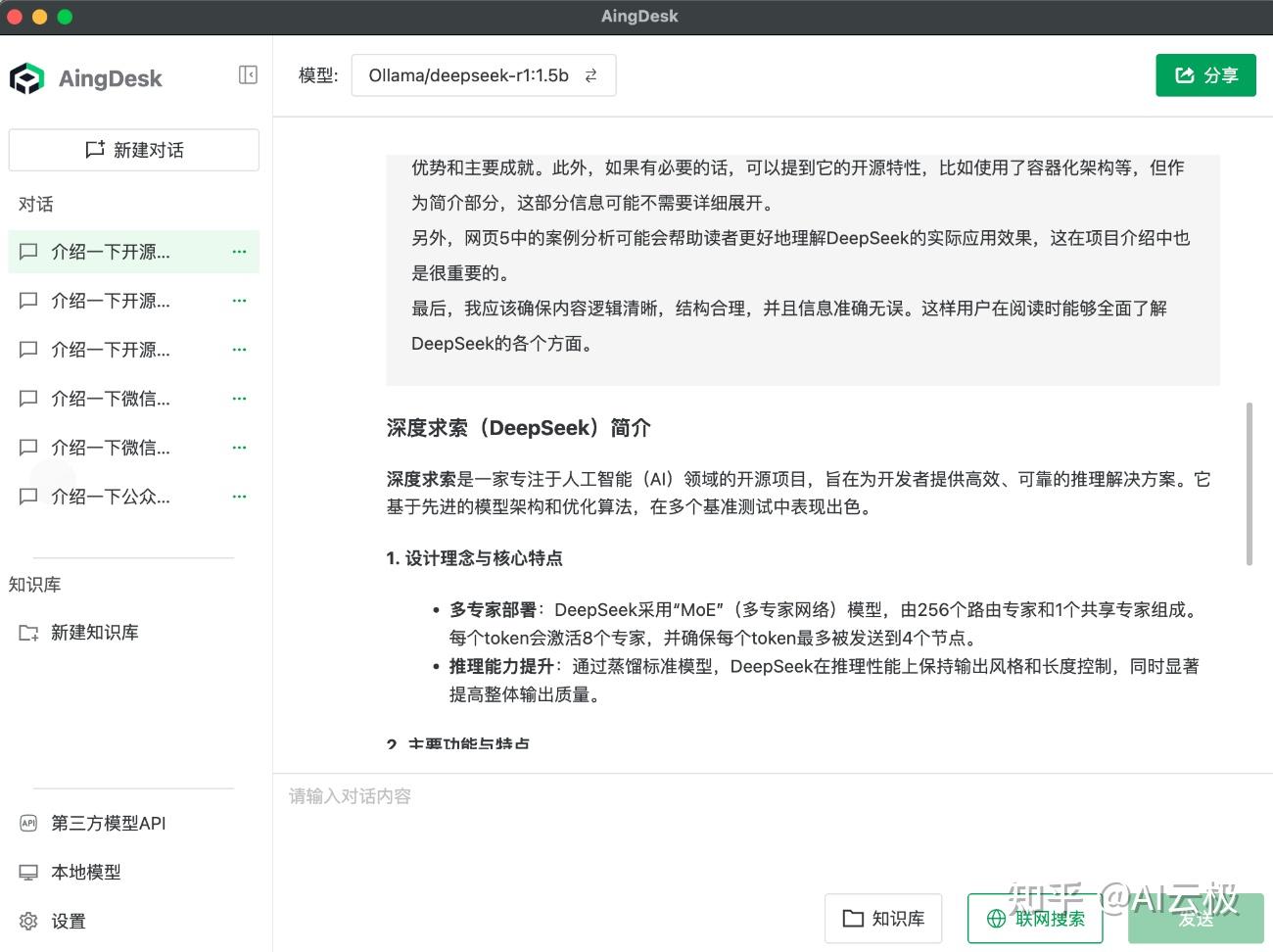Toggle the 知识库 knowledge base option
Image resolution: width=1273 pixels, height=952 pixels.
[882, 918]
